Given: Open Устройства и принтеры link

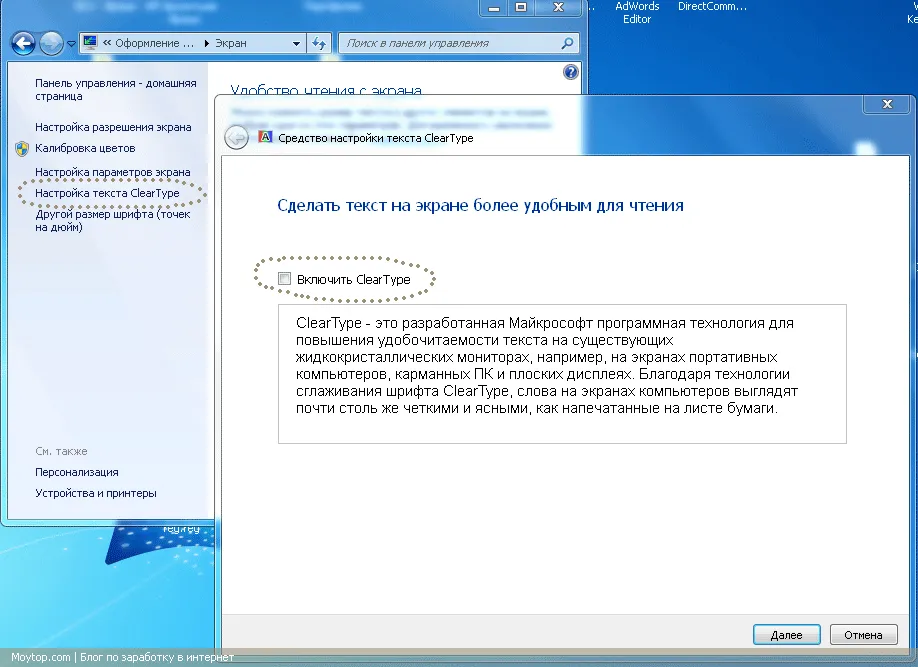Looking at the screenshot, I should point(96,493).
